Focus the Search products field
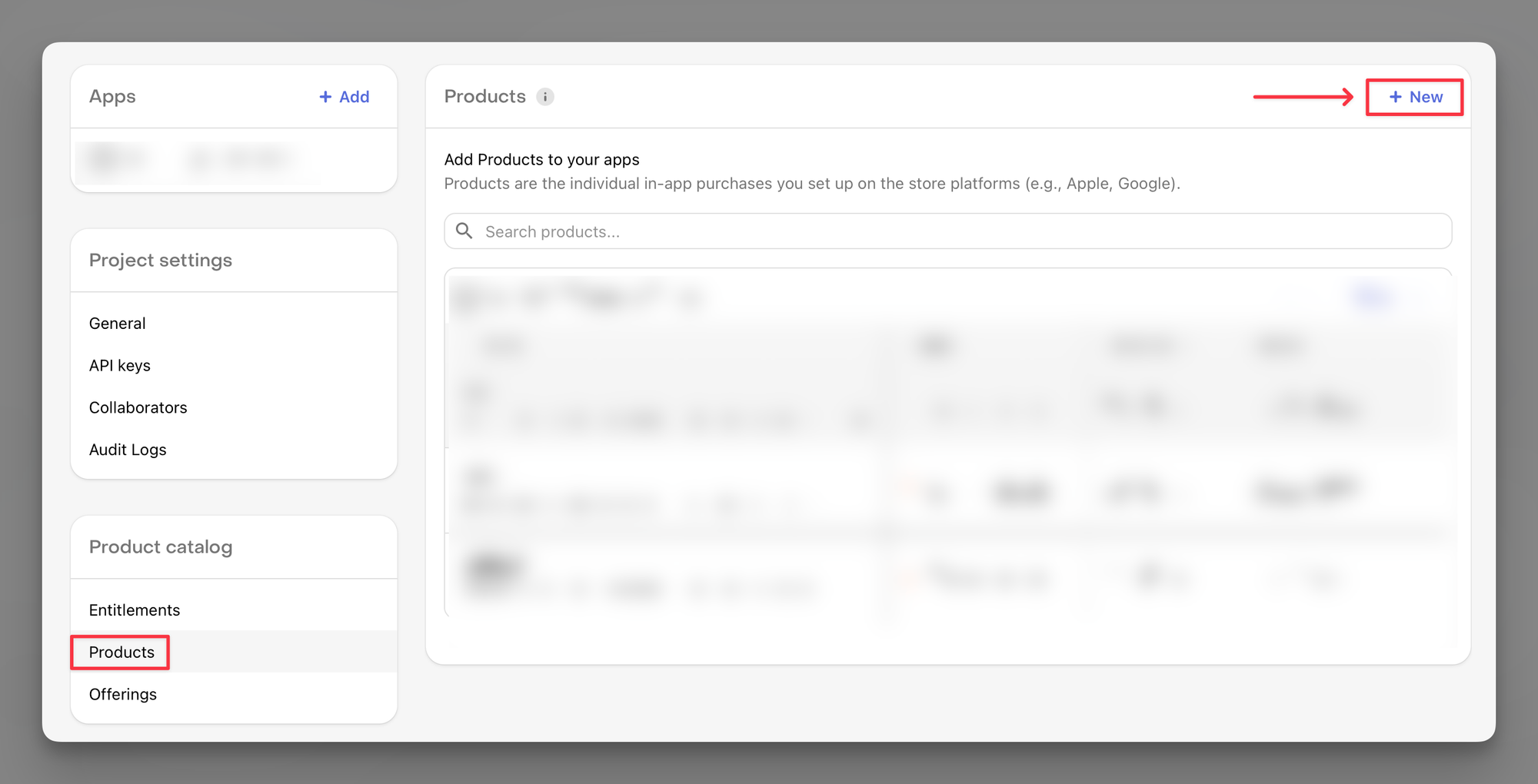Image resolution: width=1538 pixels, height=784 pixels. click(x=954, y=231)
